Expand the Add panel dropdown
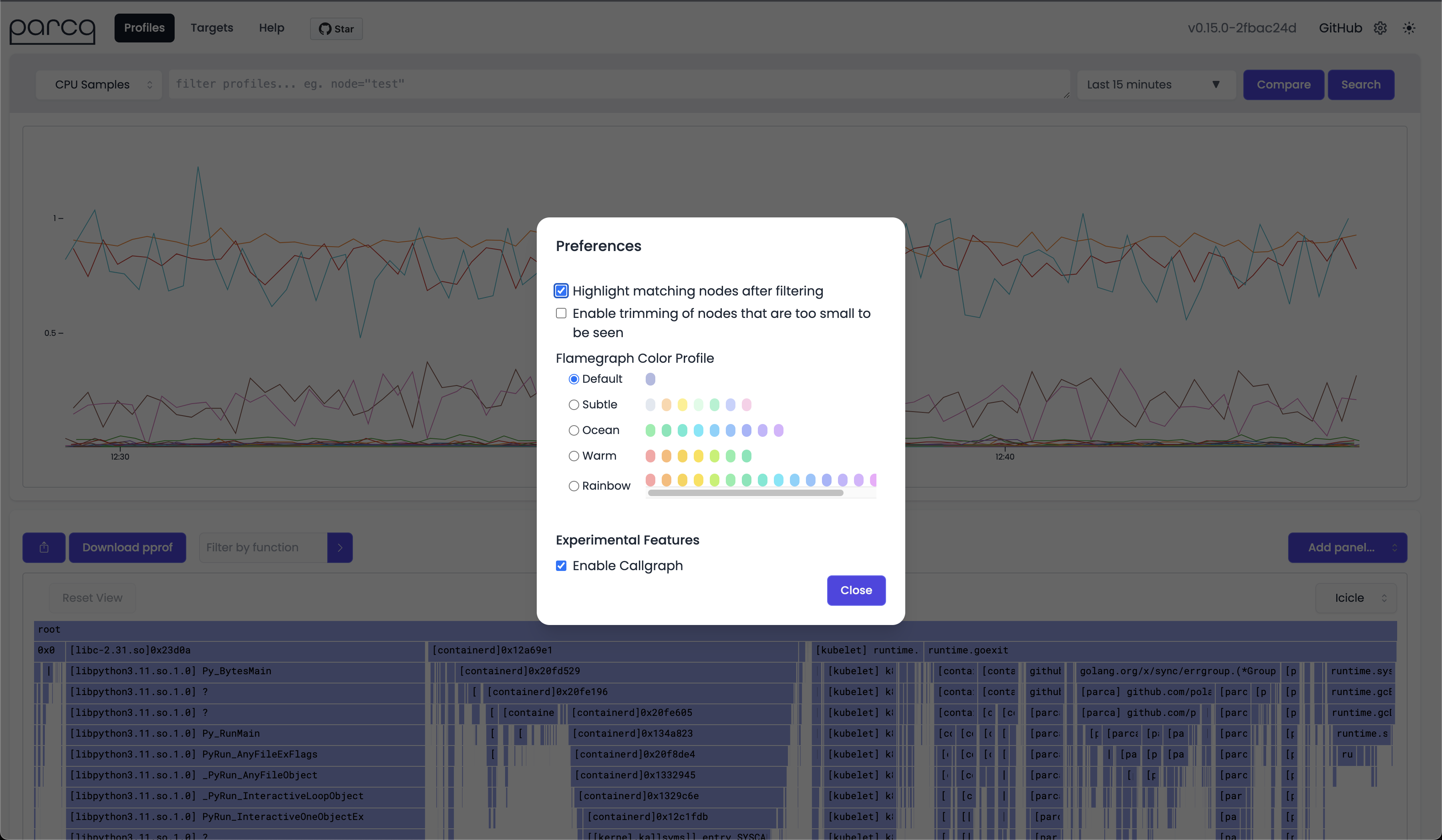1442x840 pixels. (x=1347, y=547)
